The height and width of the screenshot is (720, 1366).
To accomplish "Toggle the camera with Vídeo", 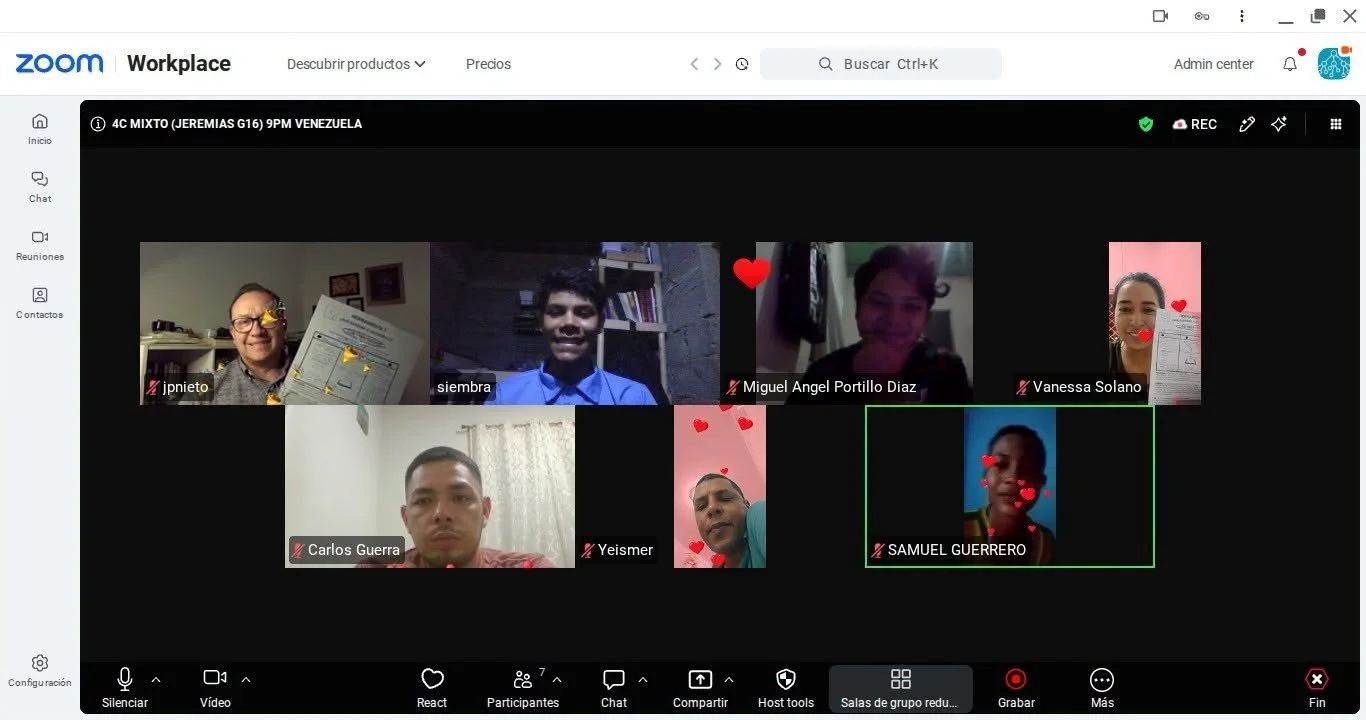I will coord(215,688).
